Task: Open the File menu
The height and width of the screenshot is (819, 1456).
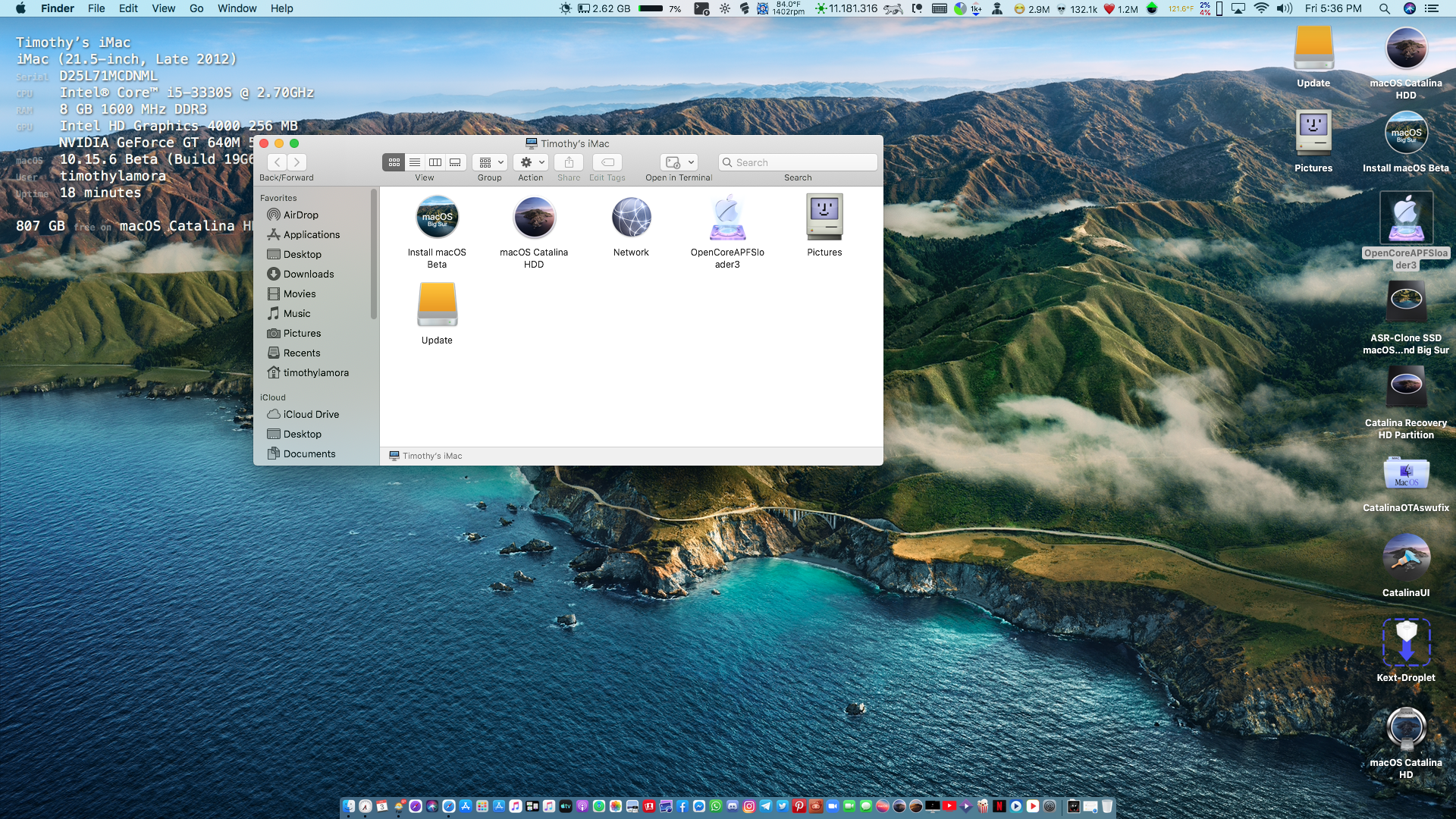Action: coord(96,8)
